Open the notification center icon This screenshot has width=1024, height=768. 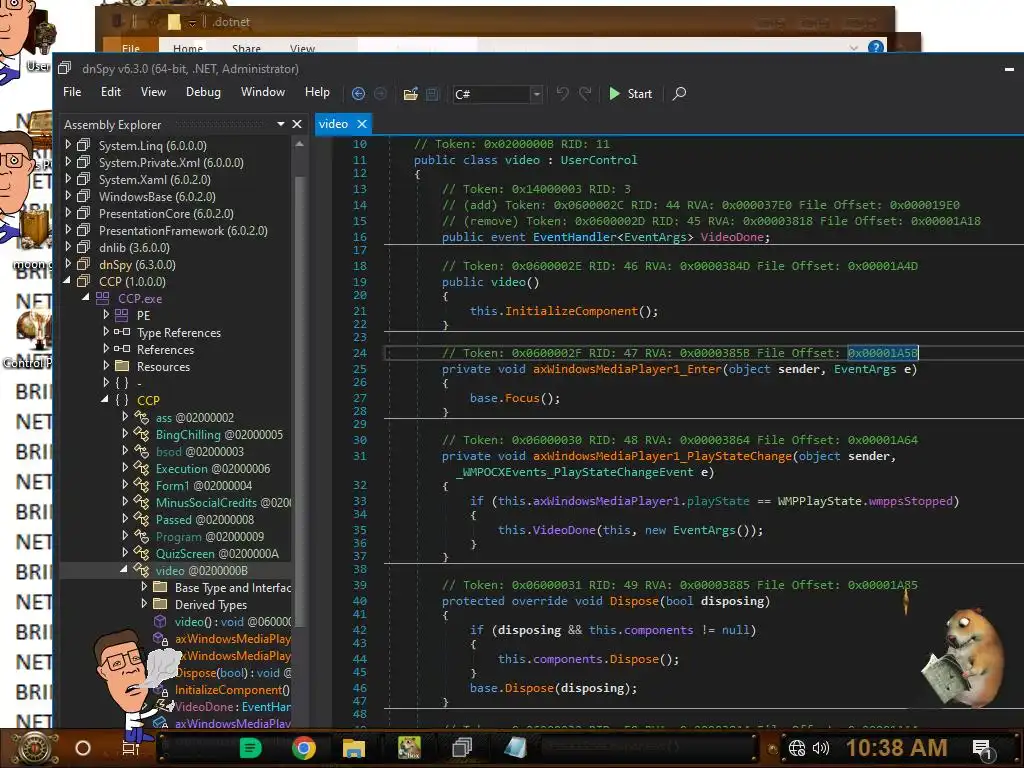[x=983, y=749]
